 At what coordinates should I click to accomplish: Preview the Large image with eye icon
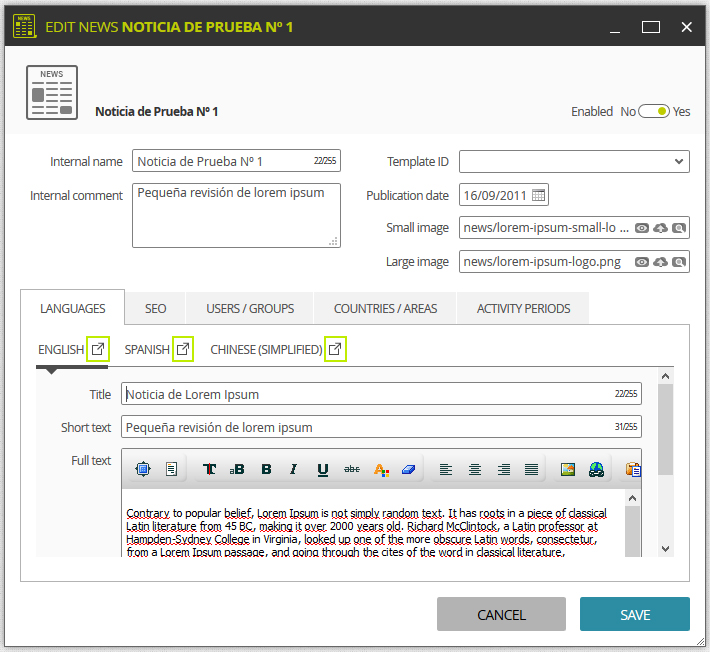642,262
